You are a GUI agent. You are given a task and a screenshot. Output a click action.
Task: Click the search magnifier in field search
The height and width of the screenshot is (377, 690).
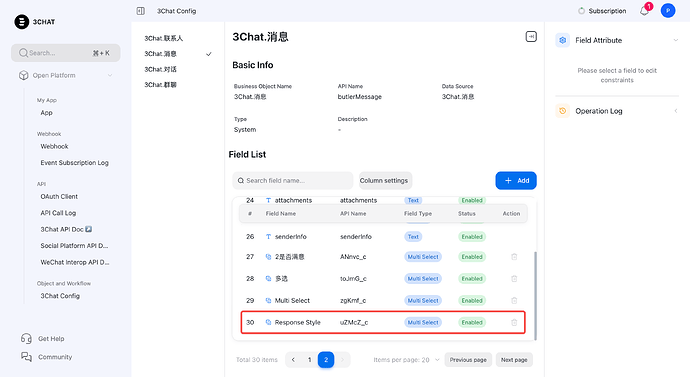click(241, 180)
